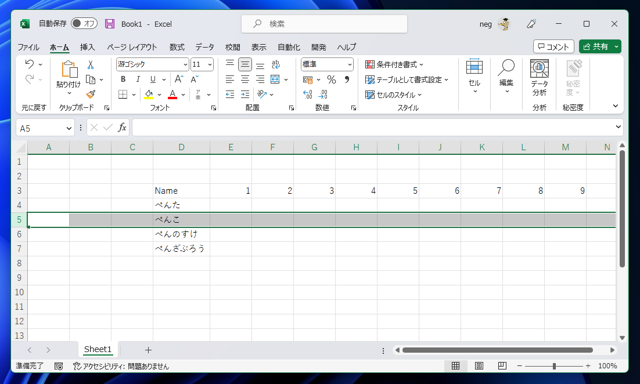Screen dimensions: 640x384
Task: Switch to the Page Layout tab
Action: [132, 47]
